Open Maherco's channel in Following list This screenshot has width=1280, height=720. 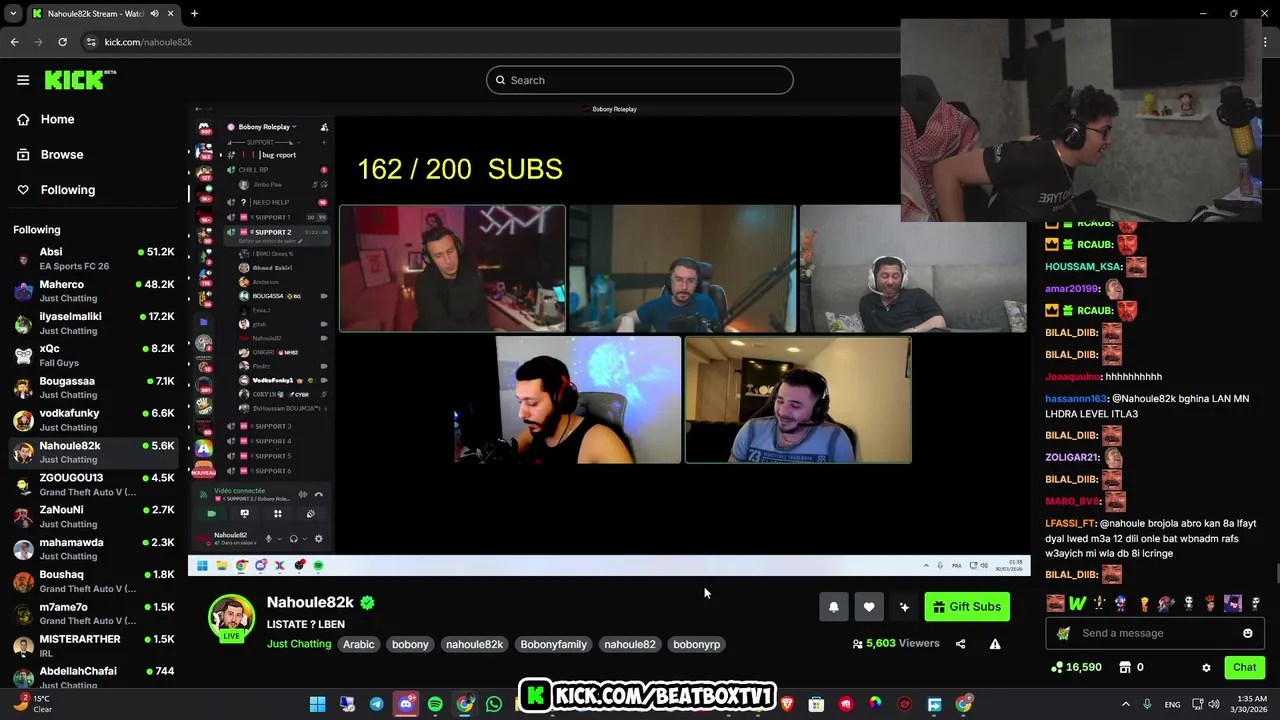tap(94, 291)
